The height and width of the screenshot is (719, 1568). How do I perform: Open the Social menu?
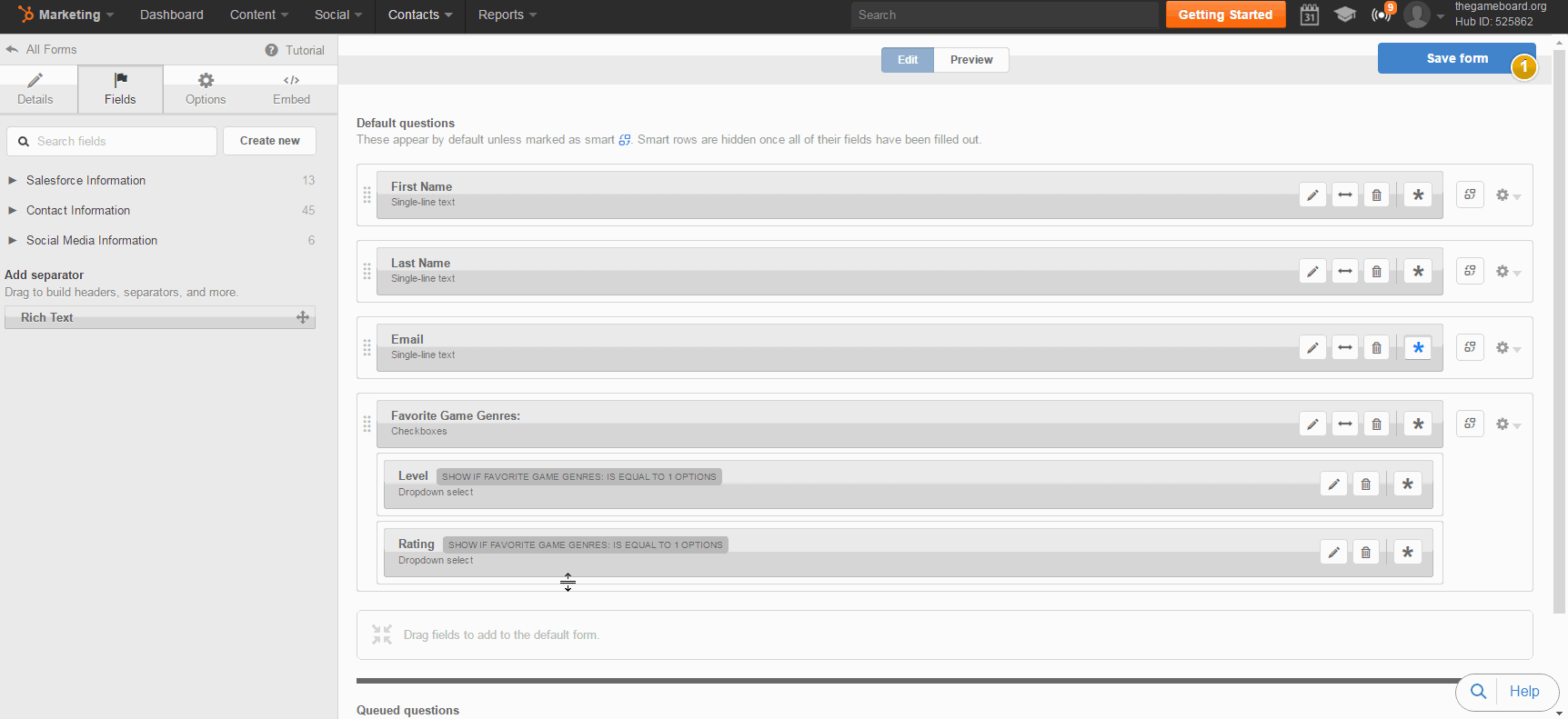[x=338, y=15]
